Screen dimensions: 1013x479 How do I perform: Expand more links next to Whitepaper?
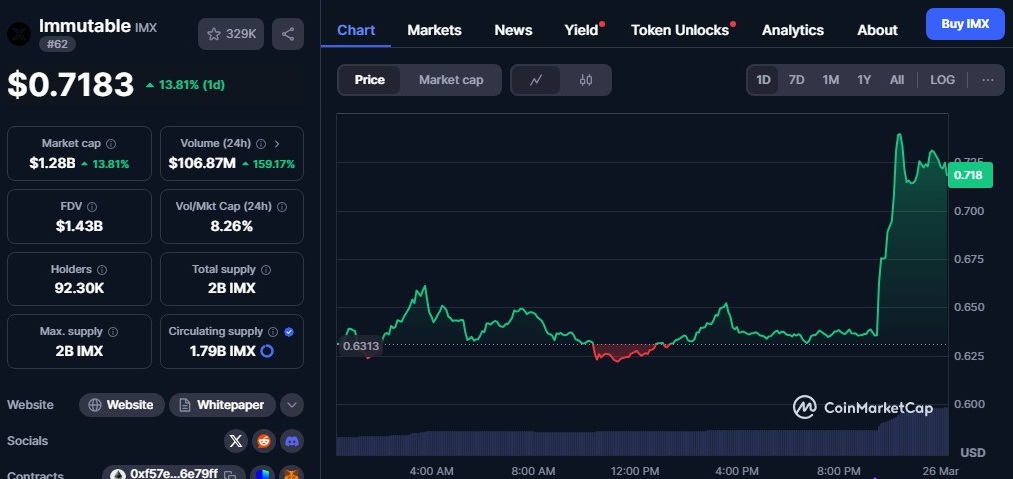(291, 405)
